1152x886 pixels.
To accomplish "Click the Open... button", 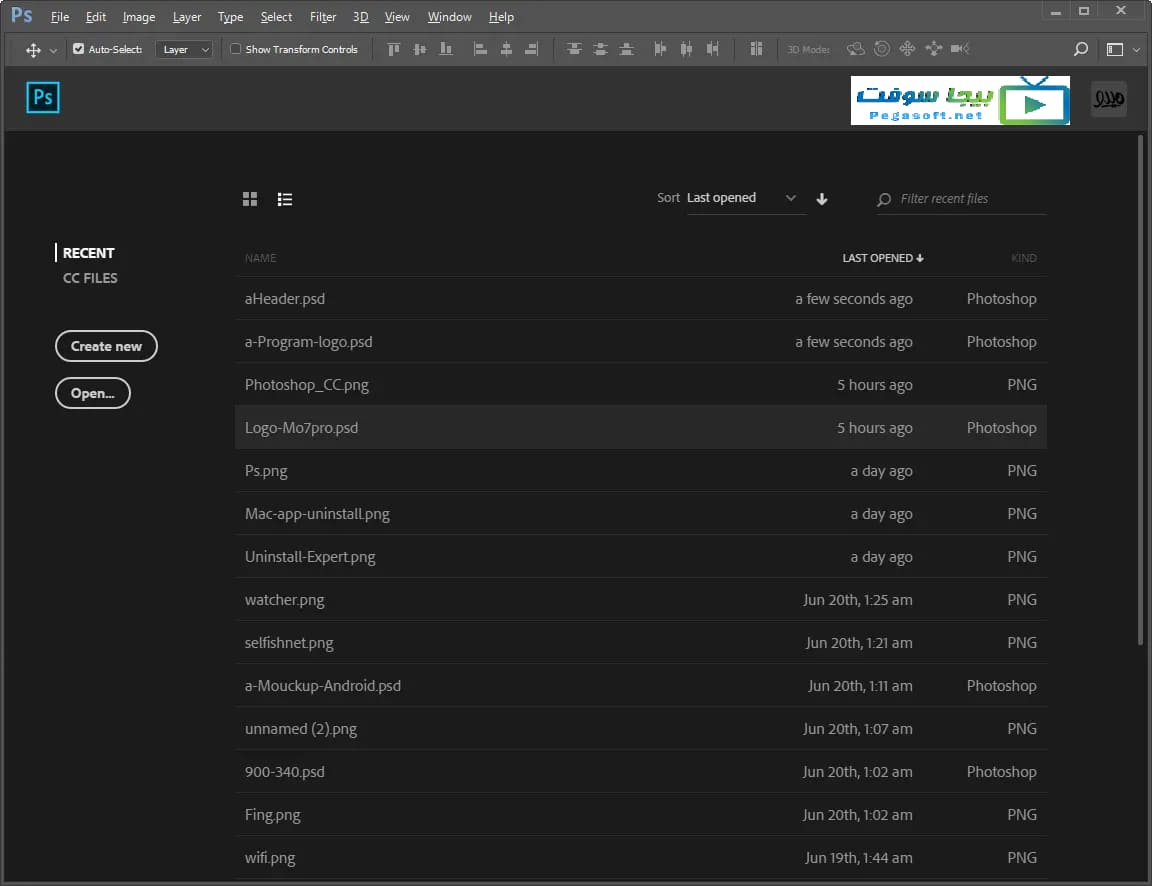I will click(x=93, y=393).
